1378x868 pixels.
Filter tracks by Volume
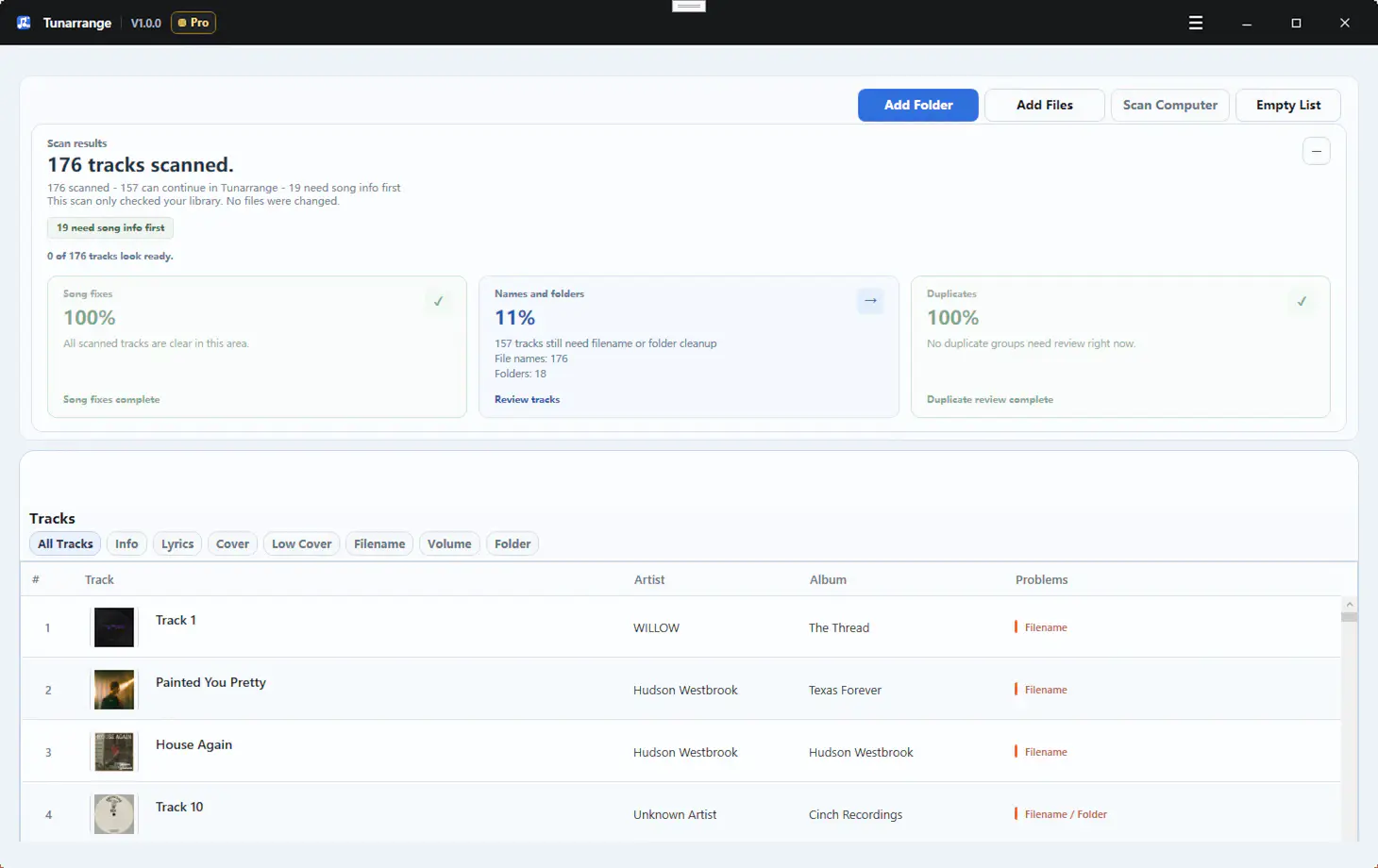click(449, 543)
